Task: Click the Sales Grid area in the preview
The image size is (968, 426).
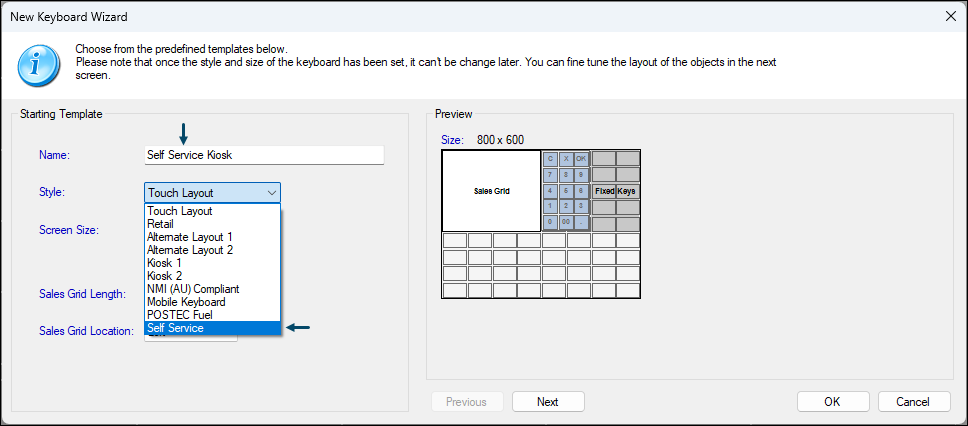Action: coord(491,191)
